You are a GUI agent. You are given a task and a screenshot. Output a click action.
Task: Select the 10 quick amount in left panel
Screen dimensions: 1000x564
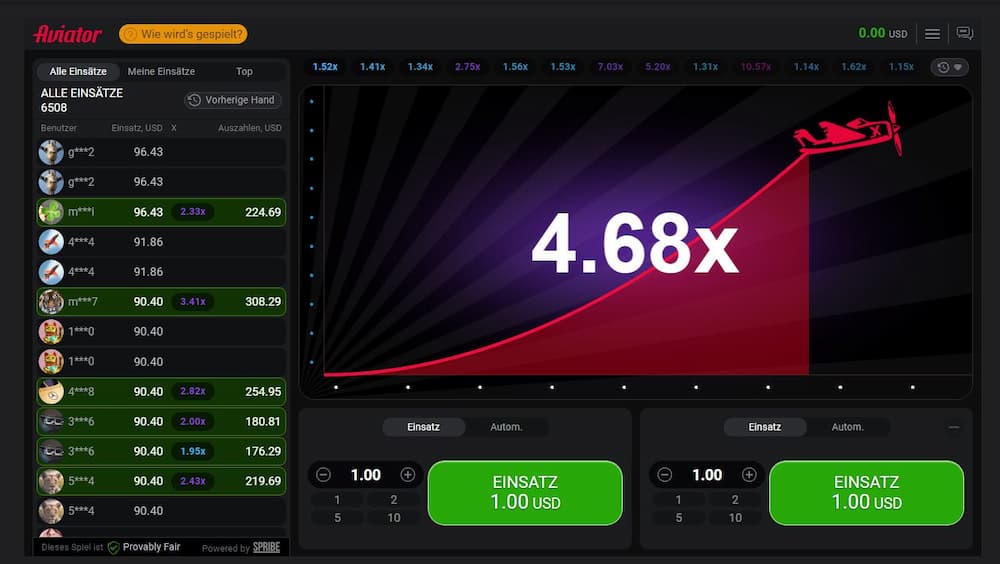tap(394, 517)
